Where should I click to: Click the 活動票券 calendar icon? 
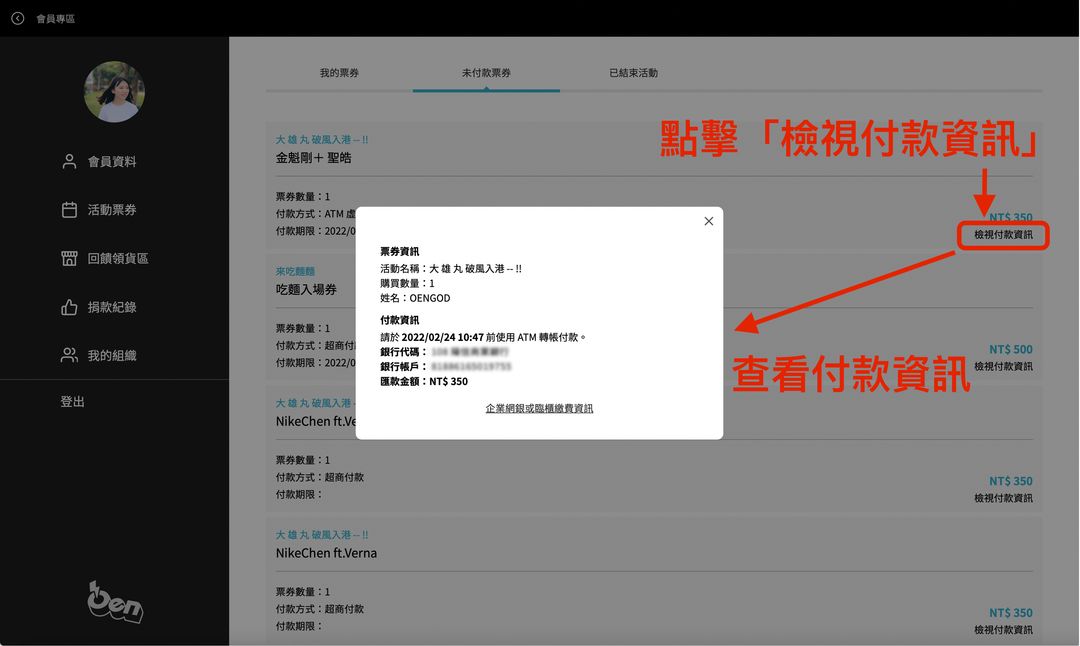[x=69, y=210]
